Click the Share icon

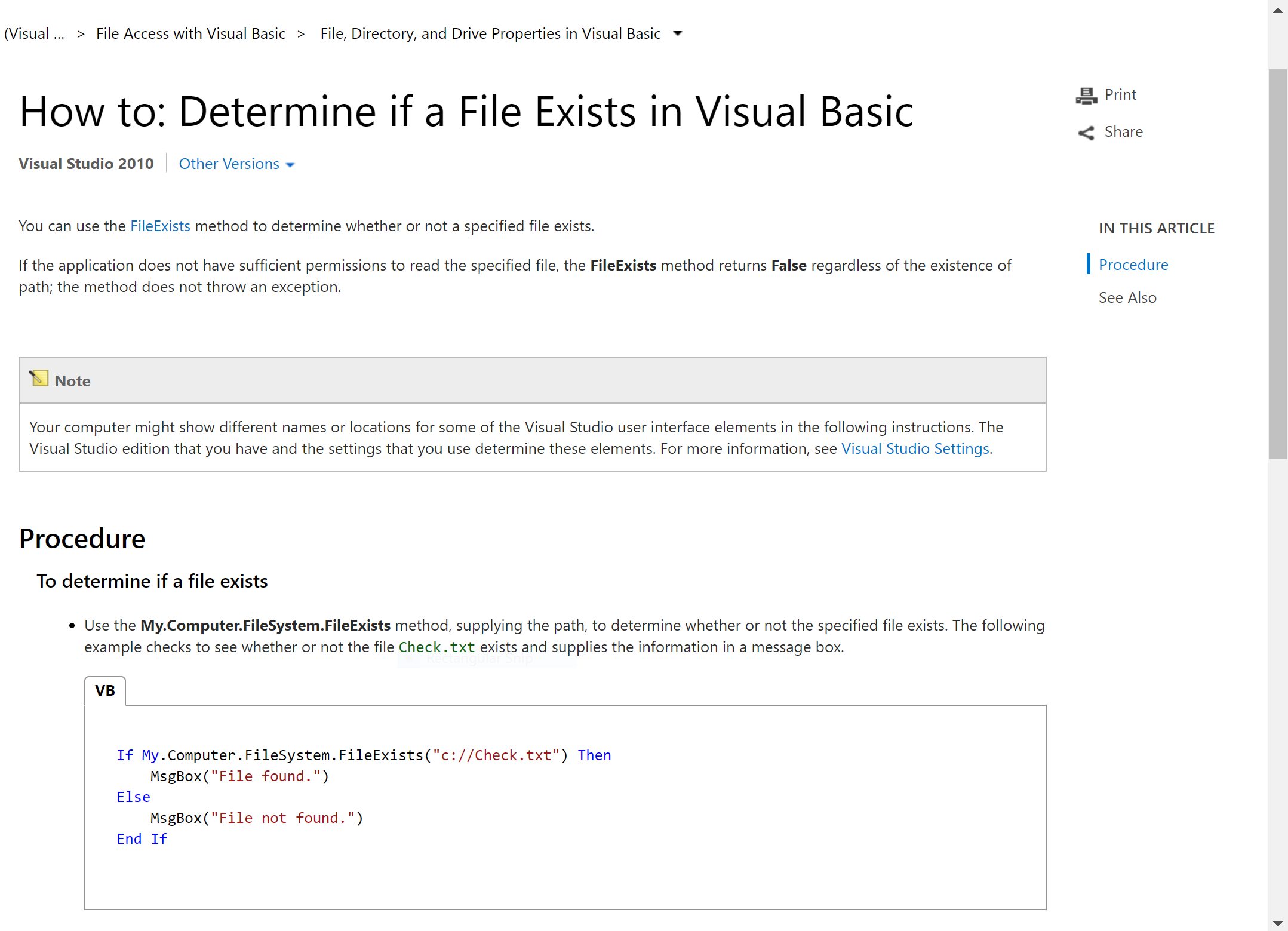1086,133
